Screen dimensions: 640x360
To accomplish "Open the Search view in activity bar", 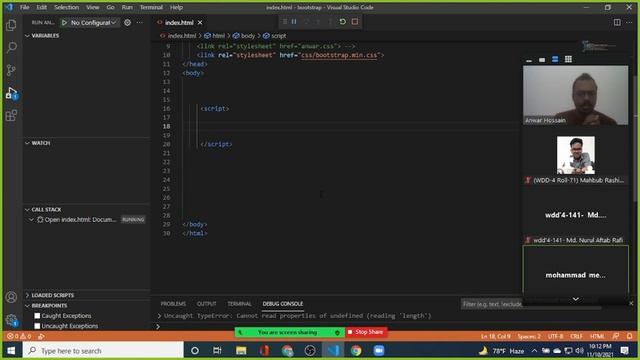I will tap(11, 47).
